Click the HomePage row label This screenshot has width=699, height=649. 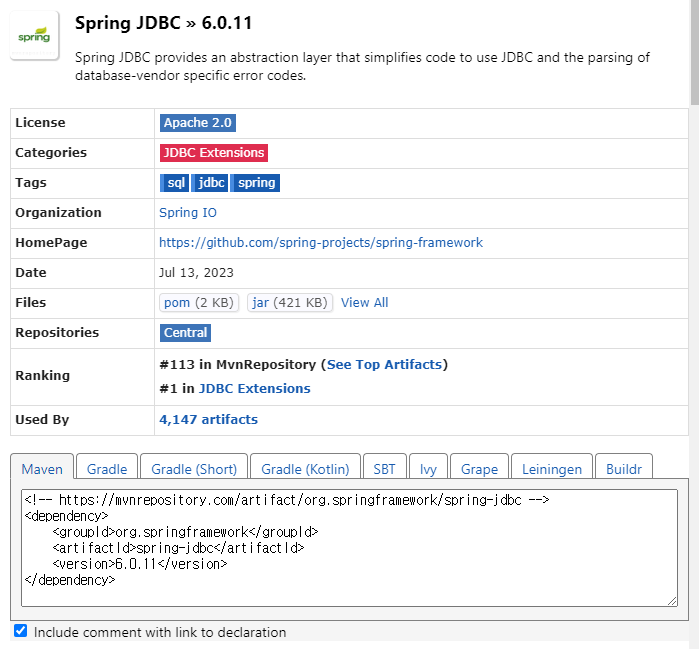click(x=51, y=243)
